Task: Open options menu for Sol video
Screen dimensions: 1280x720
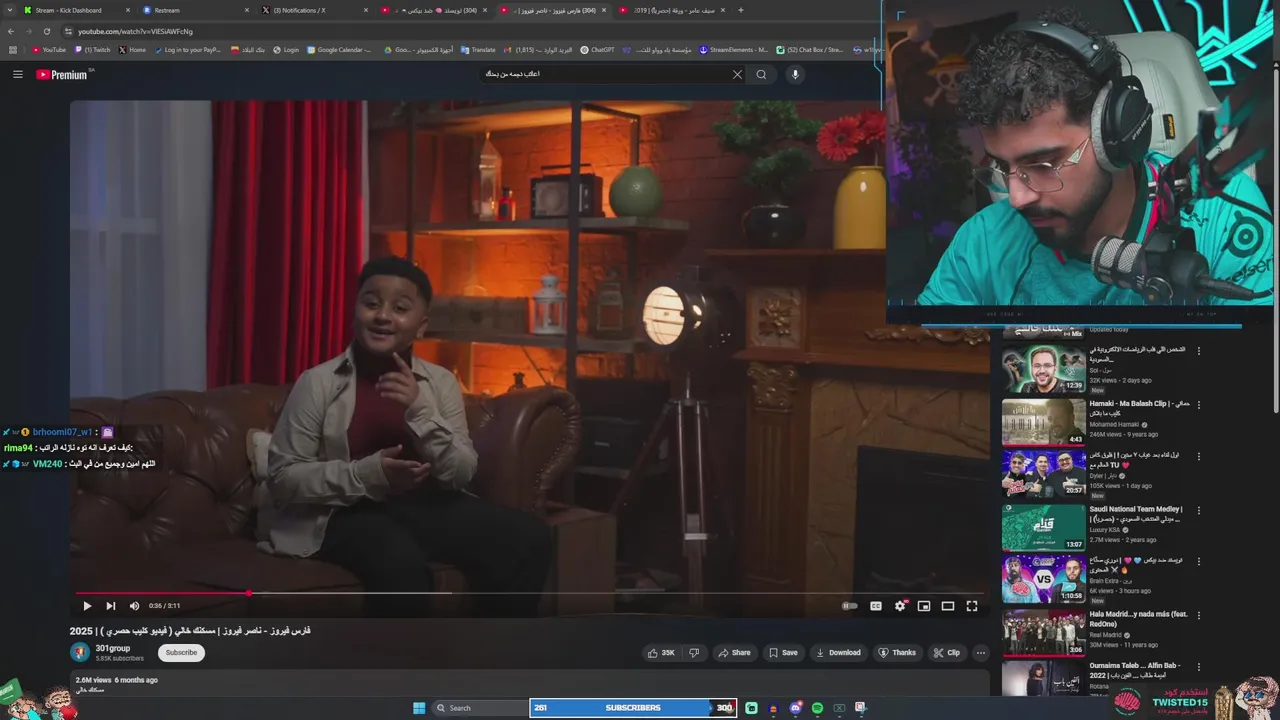Action: click(x=1198, y=351)
